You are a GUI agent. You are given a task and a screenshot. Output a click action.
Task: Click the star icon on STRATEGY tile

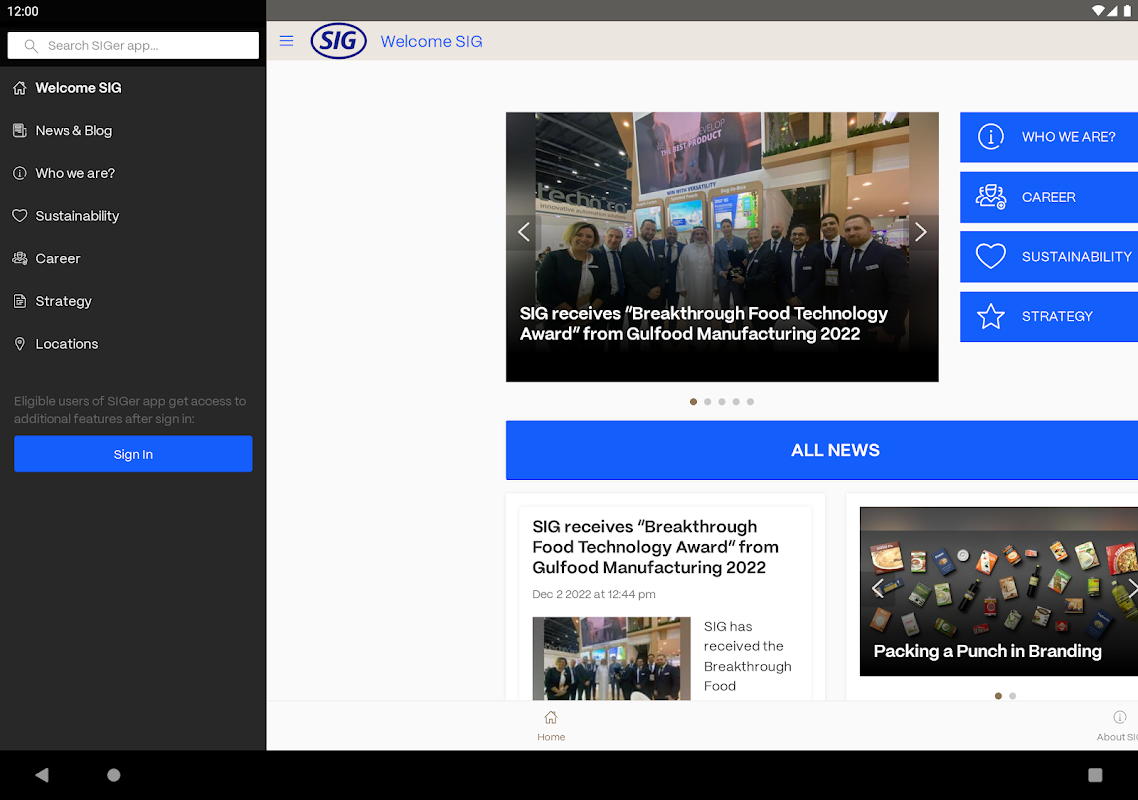click(x=991, y=317)
